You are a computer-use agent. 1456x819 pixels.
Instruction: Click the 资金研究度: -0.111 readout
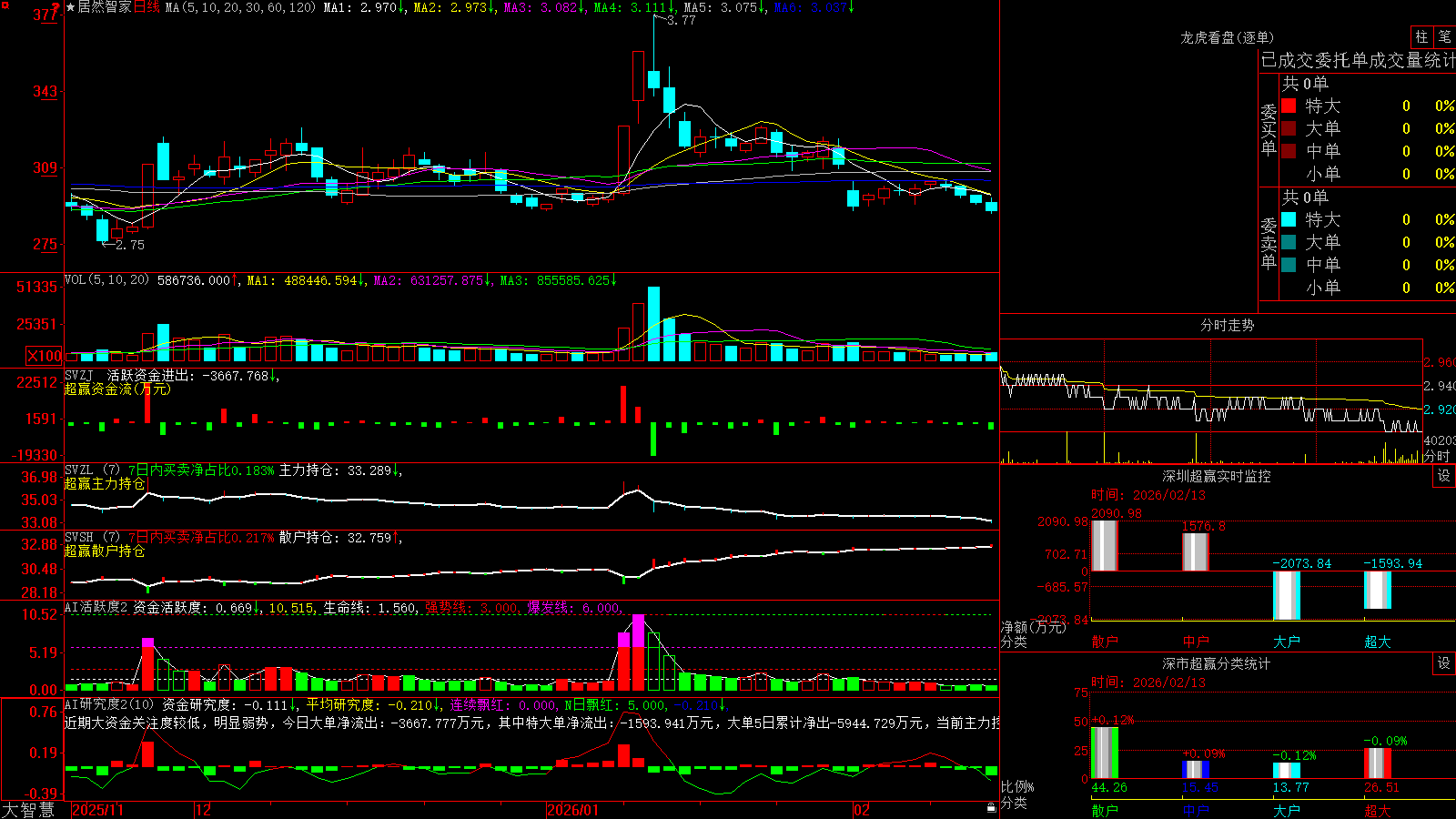pos(226,704)
